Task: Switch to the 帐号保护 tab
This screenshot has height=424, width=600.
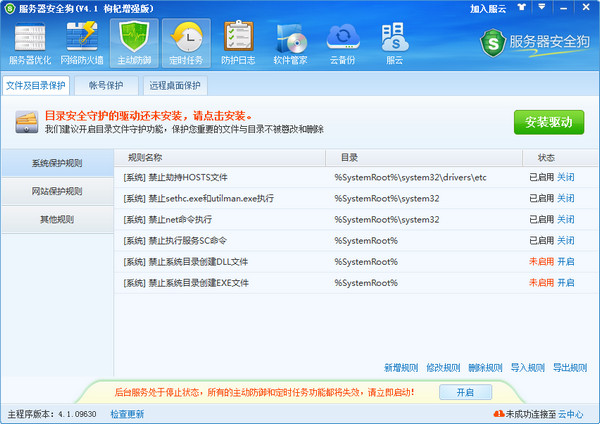Action: (106, 85)
